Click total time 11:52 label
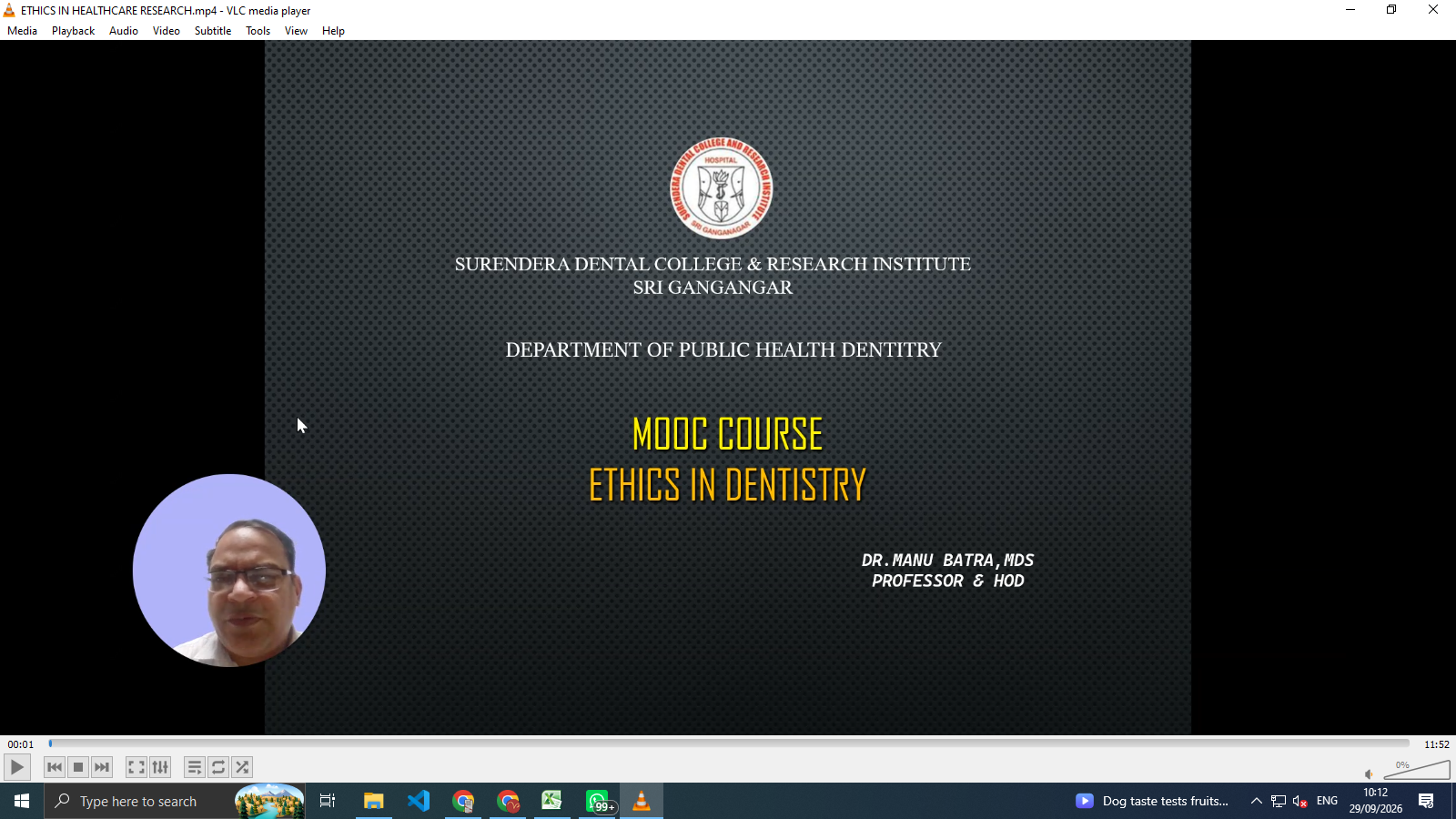This screenshot has height=819, width=1456. [1437, 744]
